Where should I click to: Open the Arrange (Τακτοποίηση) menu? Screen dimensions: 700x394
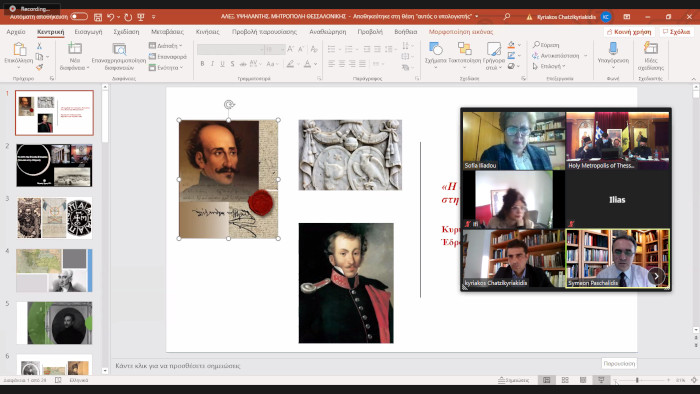coord(464,56)
